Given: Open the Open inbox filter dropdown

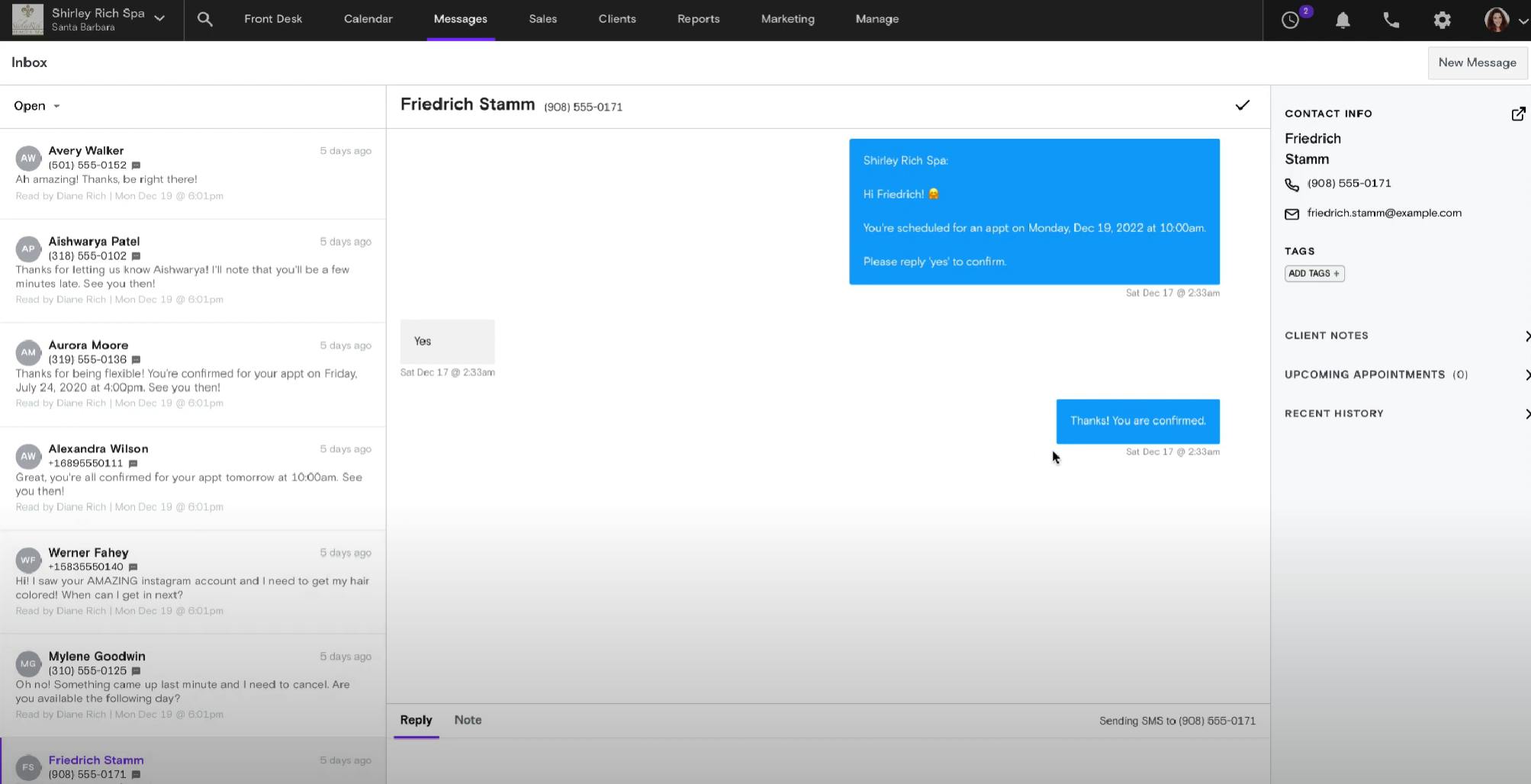Looking at the screenshot, I should tap(37, 106).
